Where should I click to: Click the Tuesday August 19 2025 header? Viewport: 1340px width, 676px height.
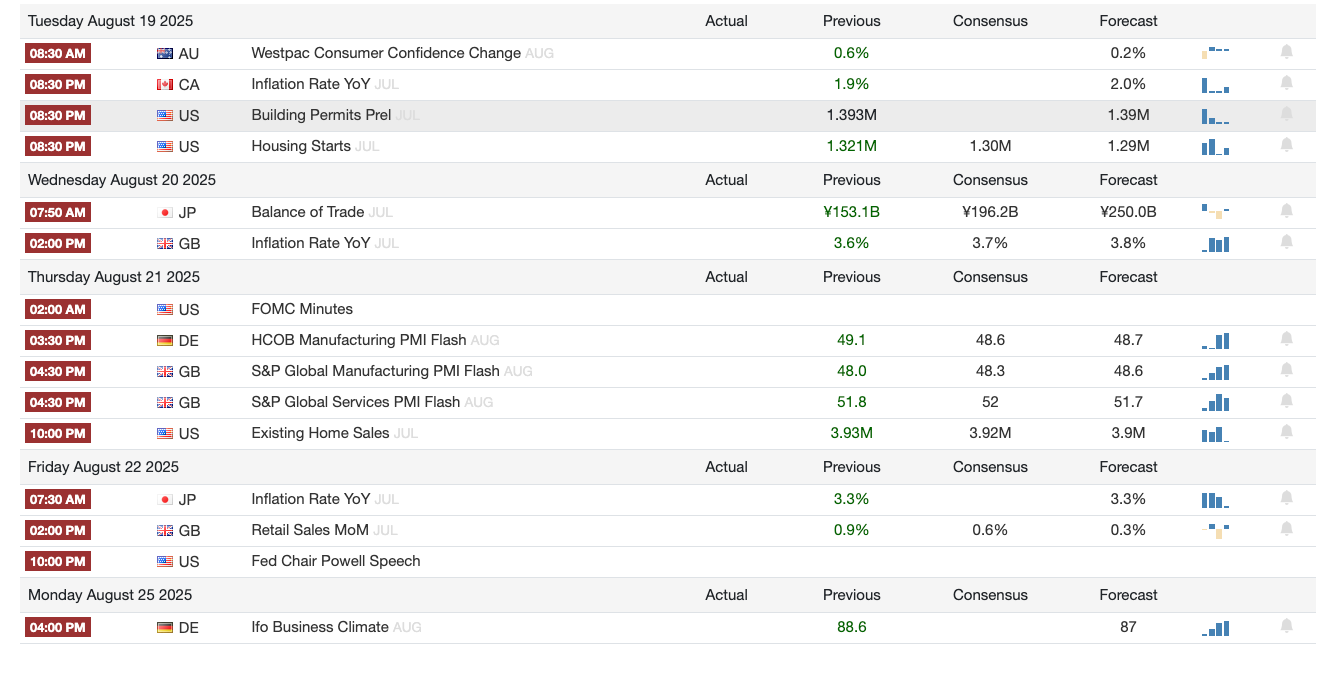[x=111, y=21]
